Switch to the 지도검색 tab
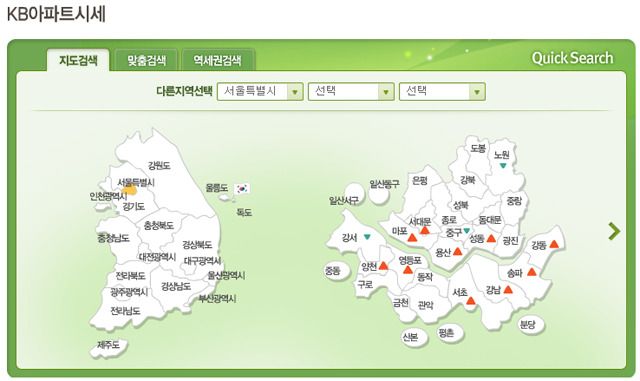Viewport: 640px width, 381px height. [78, 60]
